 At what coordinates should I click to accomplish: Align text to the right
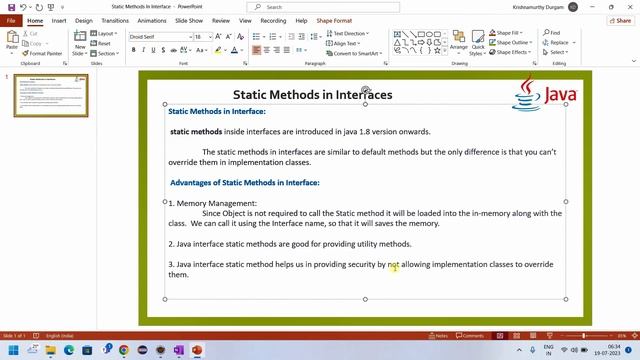click(x=277, y=50)
